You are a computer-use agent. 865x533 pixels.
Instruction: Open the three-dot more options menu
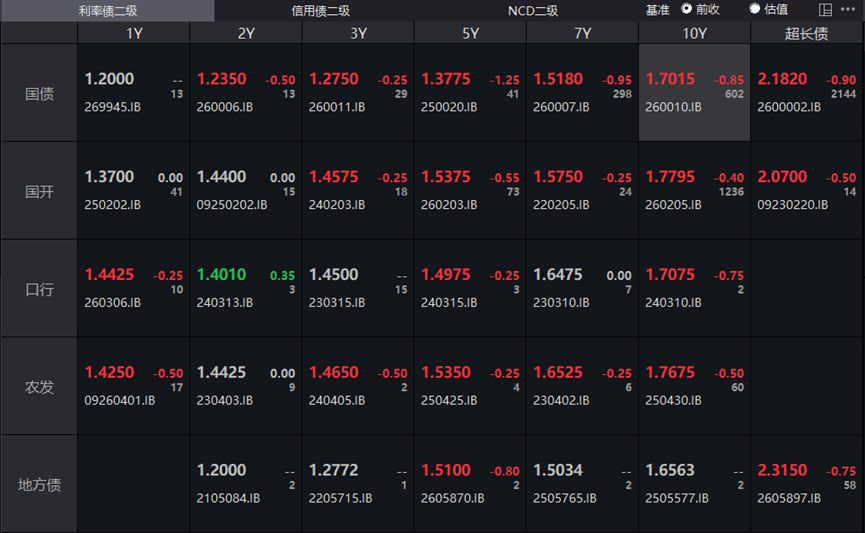tap(848, 9)
